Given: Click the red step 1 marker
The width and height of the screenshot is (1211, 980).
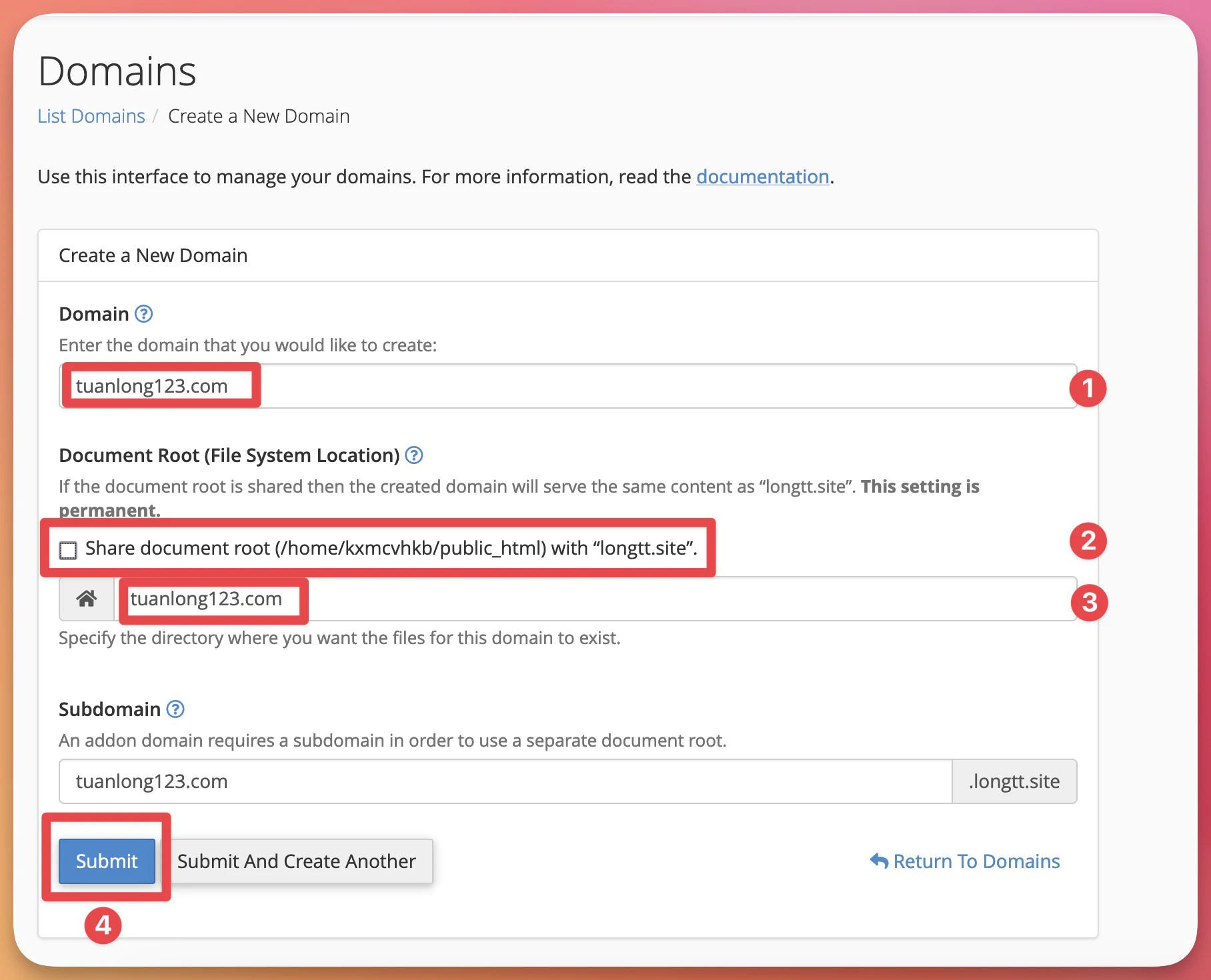Looking at the screenshot, I should point(1088,388).
